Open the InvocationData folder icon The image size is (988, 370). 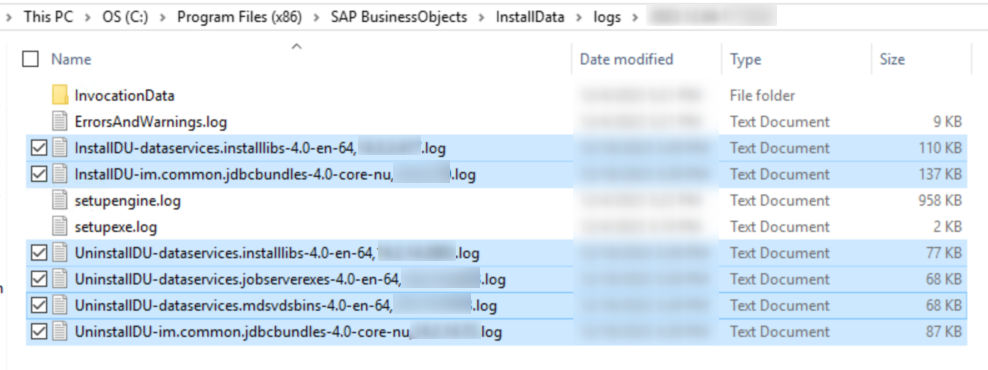point(60,96)
